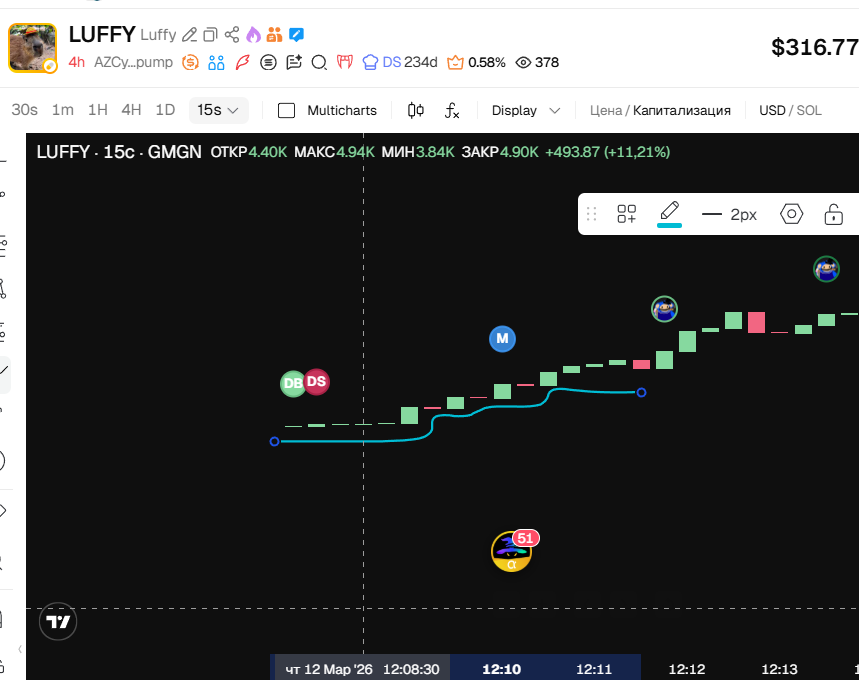Open the Display dropdown

(x=525, y=111)
